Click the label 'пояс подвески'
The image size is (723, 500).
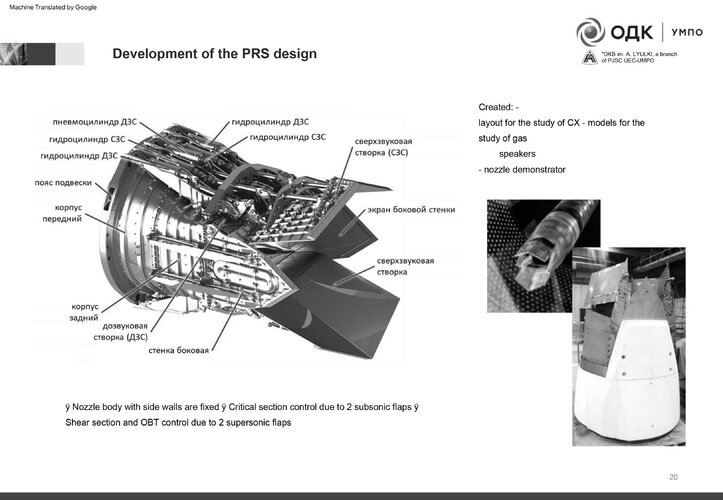tap(63, 183)
